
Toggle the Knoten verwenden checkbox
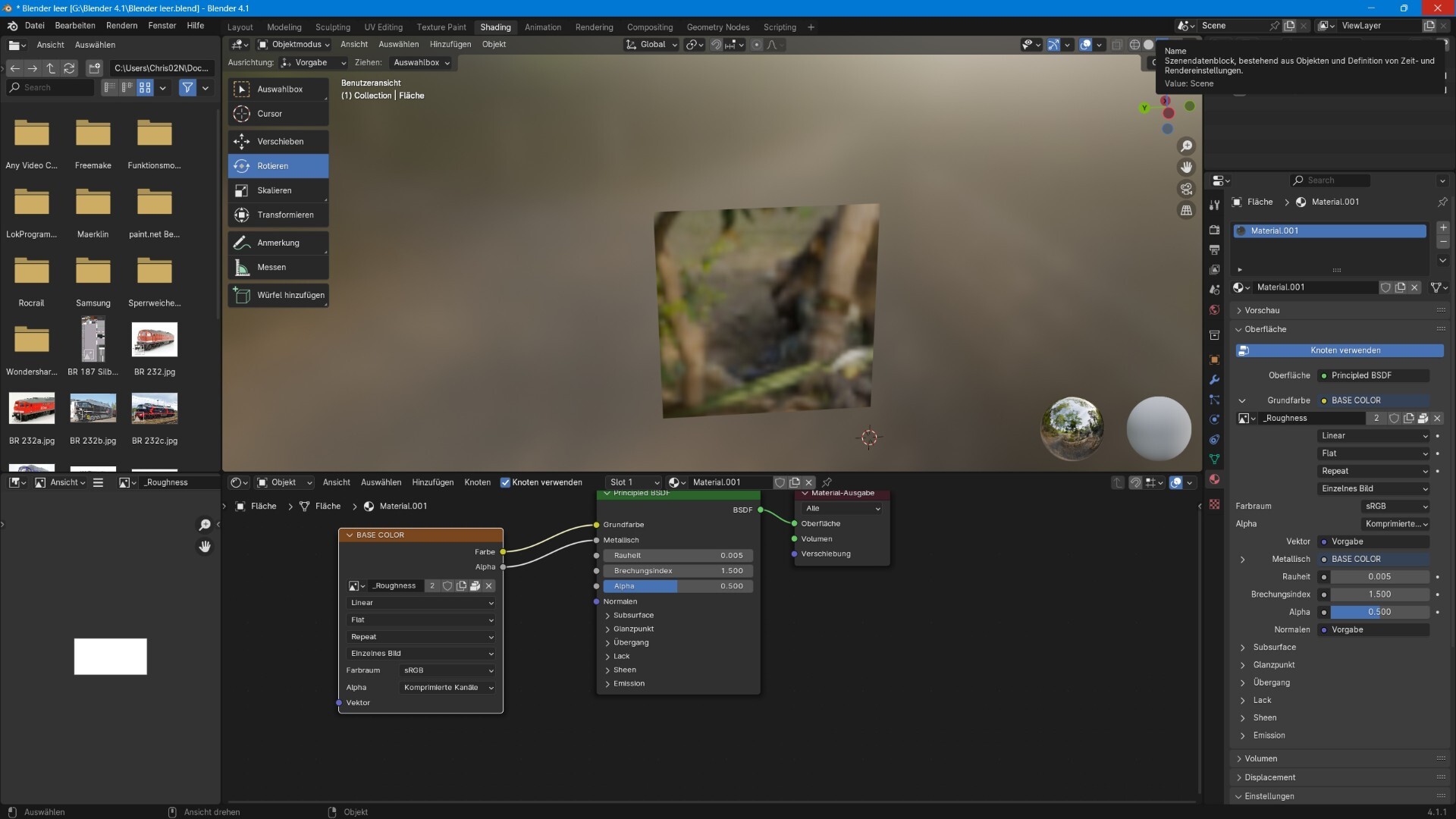pyautogui.click(x=505, y=482)
